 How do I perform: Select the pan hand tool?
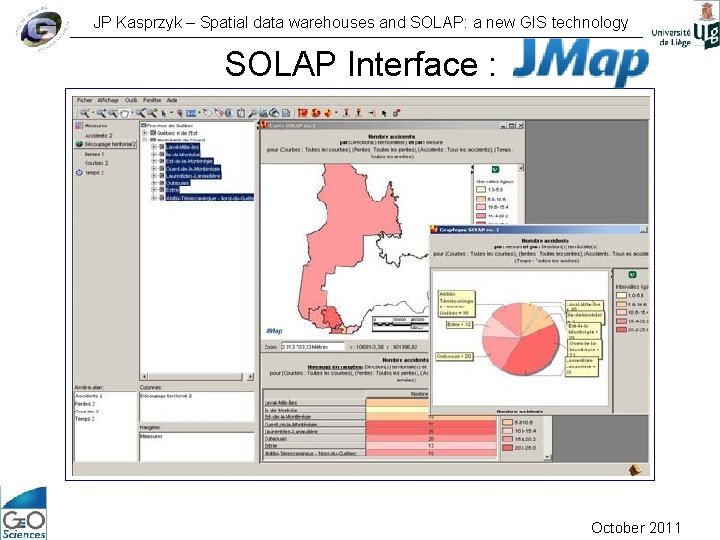tap(124, 113)
